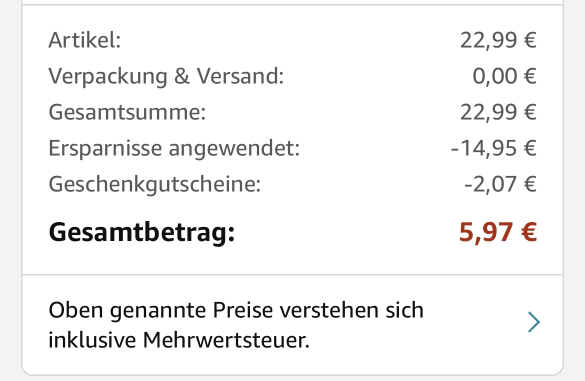Image resolution: width=585 pixels, height=381 pixels.
Task: Click the word Preise in the tax notice
Action: (243, 310)
